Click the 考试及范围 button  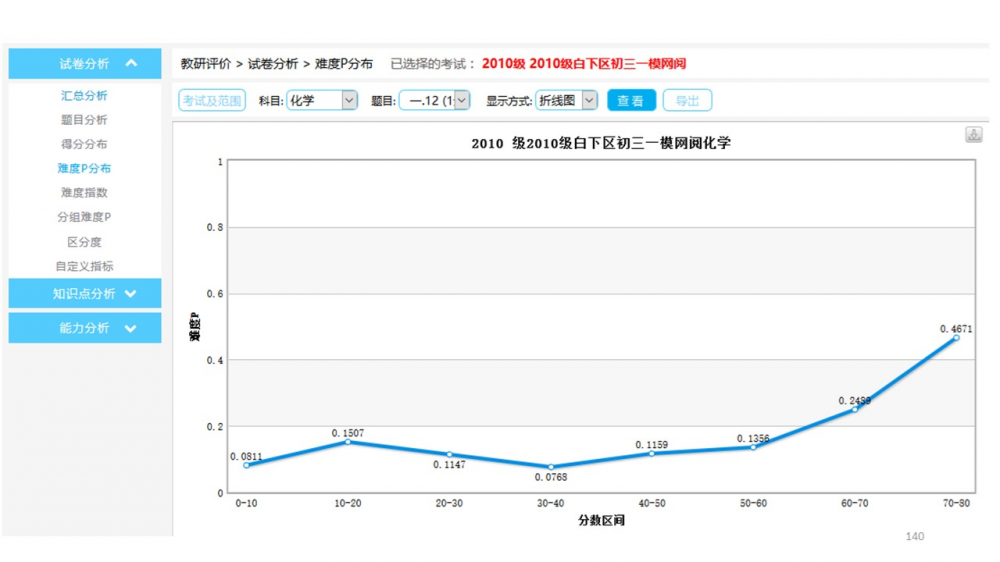point(212,100)
